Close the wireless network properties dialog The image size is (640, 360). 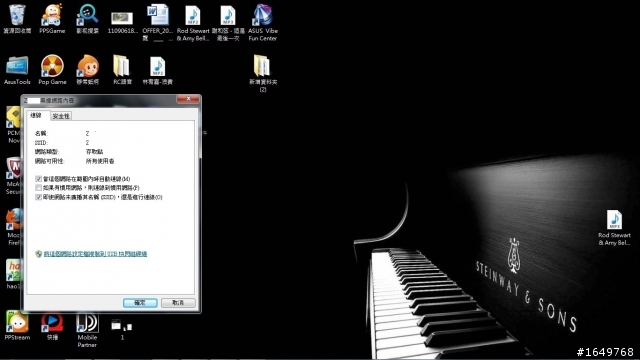[188, 99]
